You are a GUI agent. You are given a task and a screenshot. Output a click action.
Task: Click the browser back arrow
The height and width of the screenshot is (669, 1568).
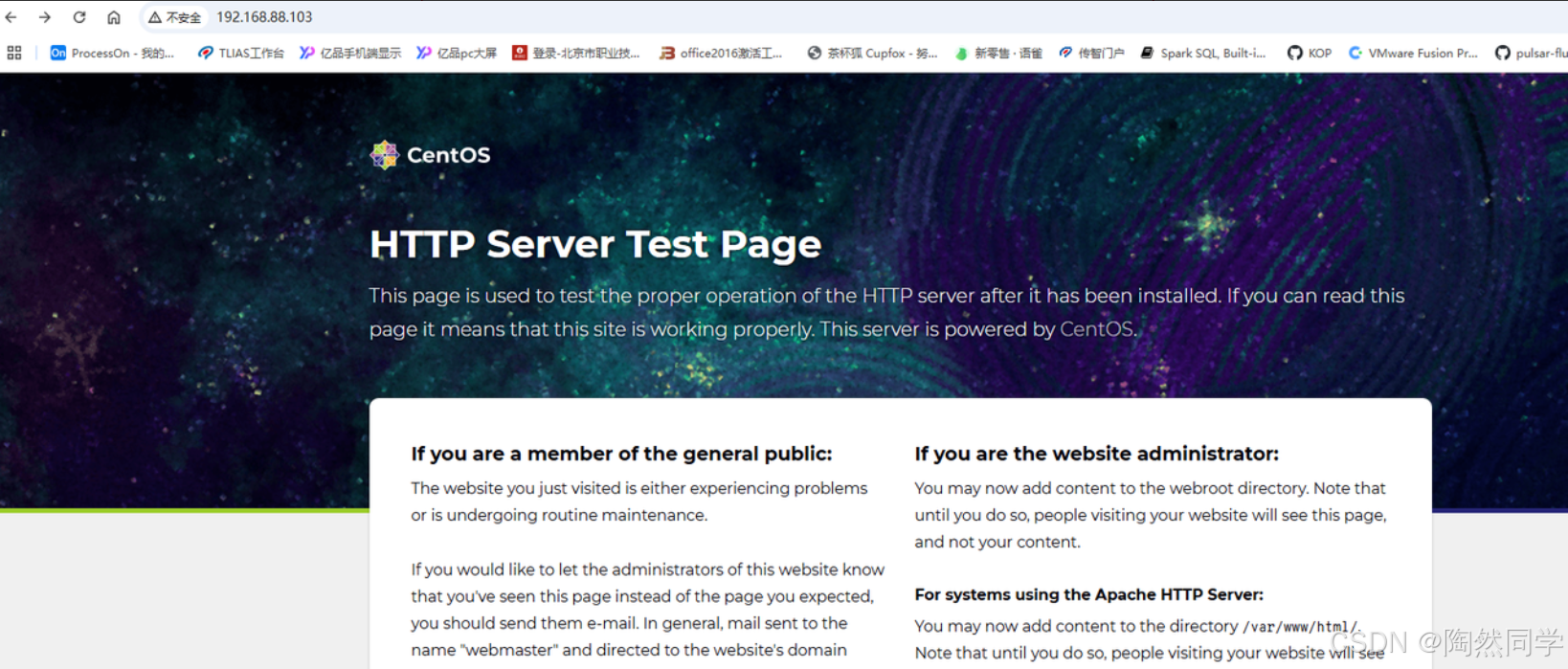coord(11,17)
